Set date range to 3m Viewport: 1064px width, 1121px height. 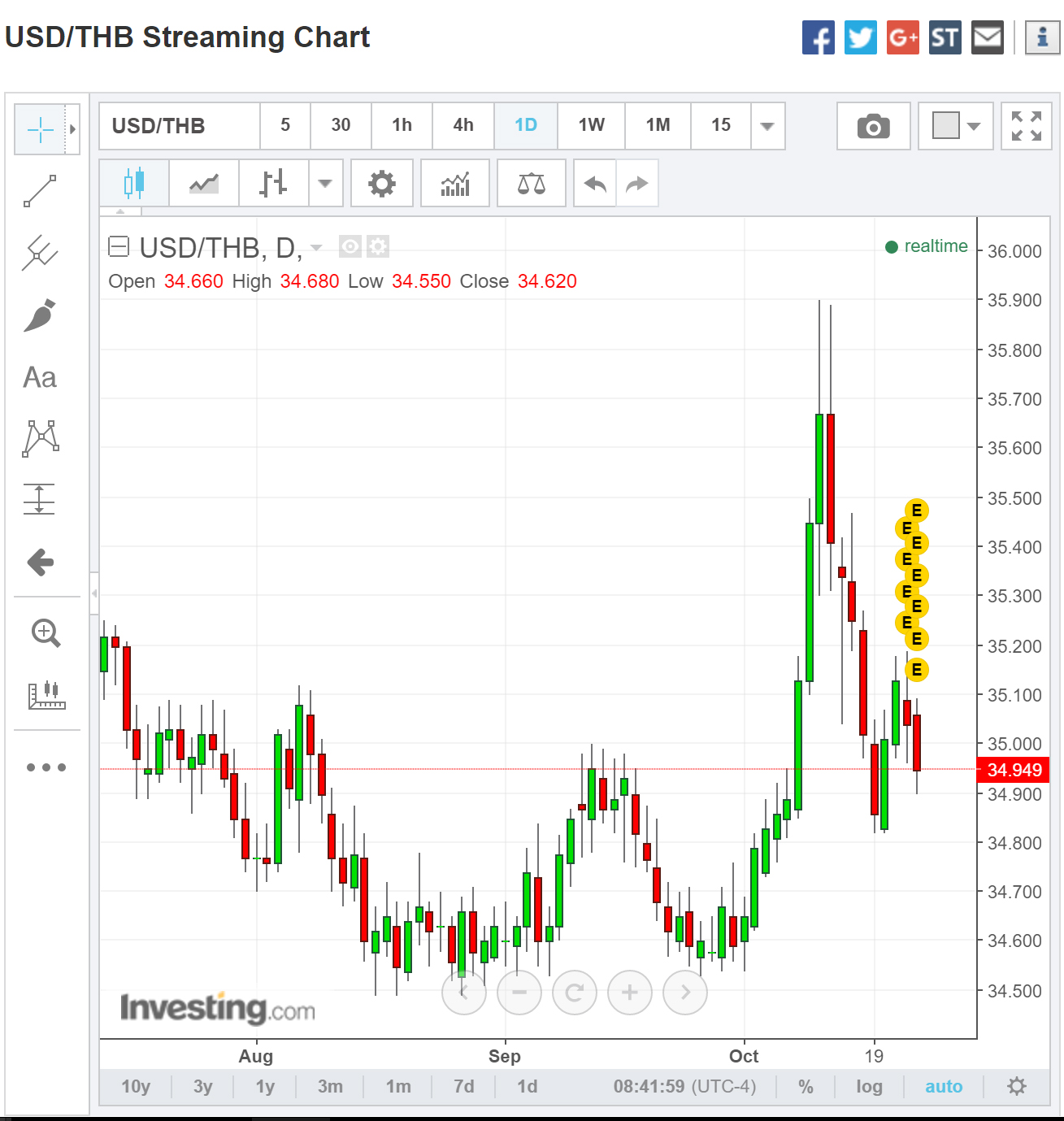pyautogui.click(x=330, y=1086)
